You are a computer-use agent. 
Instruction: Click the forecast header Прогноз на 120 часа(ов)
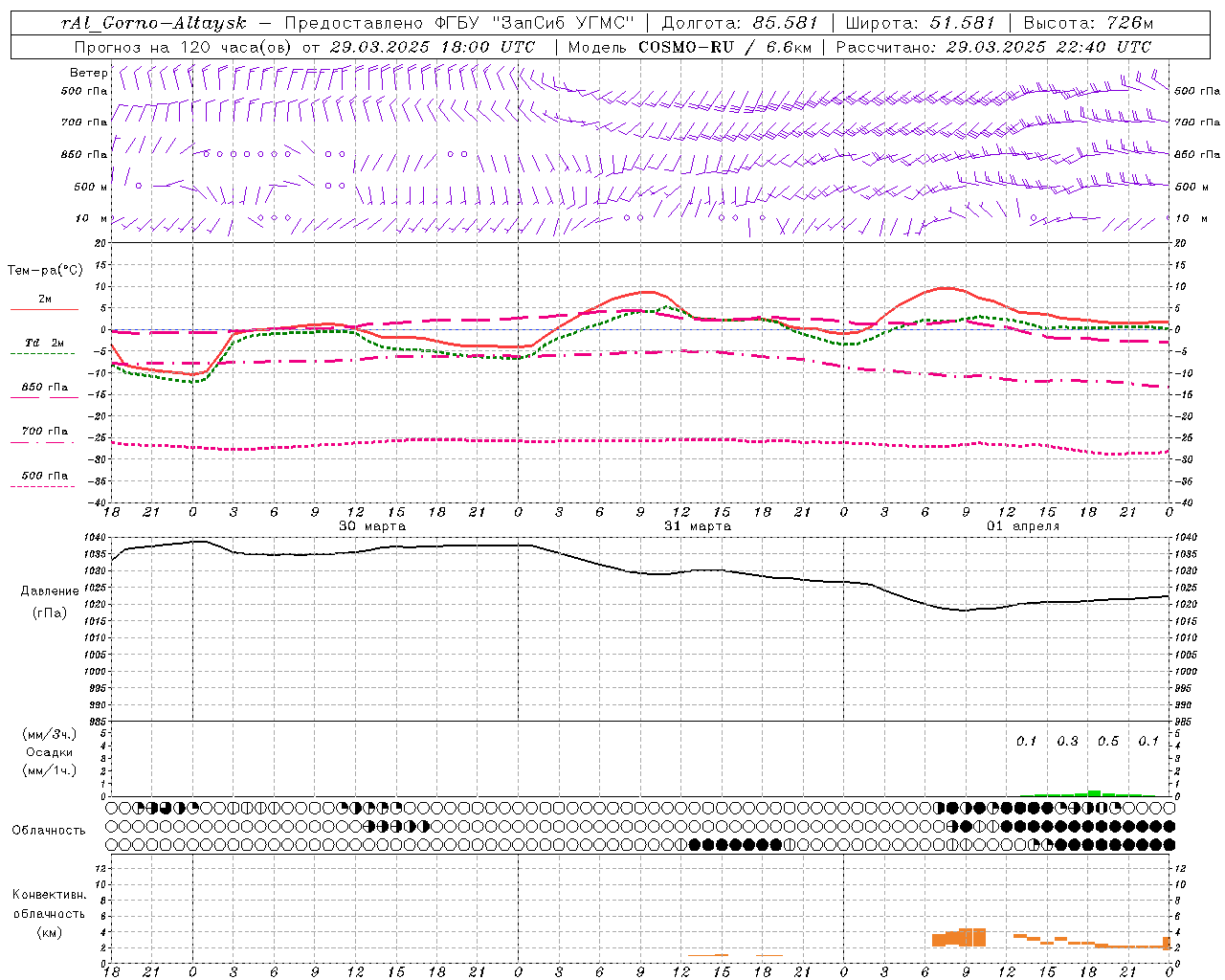pyautogui.click(x=184, y=47)
